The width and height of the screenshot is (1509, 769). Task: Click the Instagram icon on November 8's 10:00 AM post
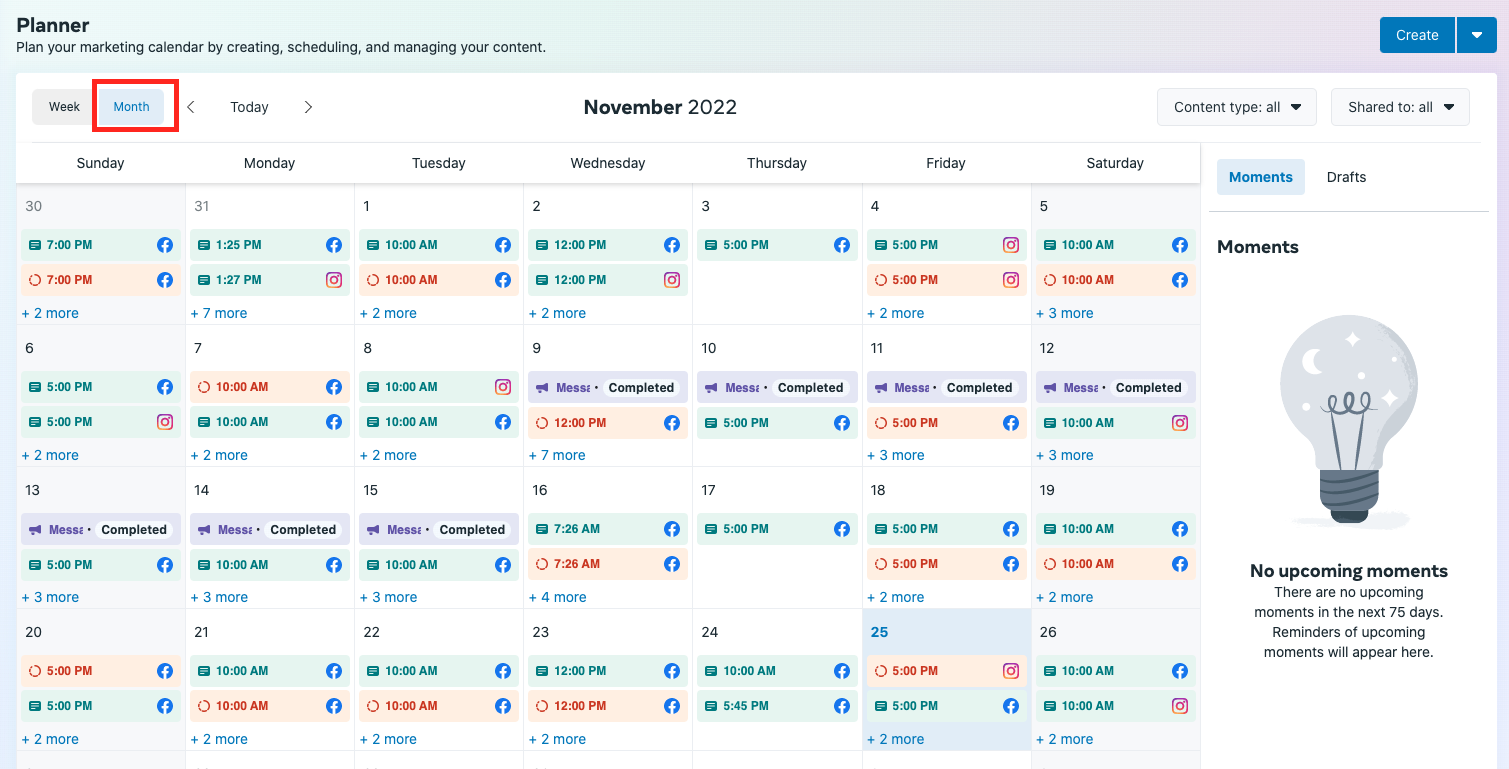(503, 387)
